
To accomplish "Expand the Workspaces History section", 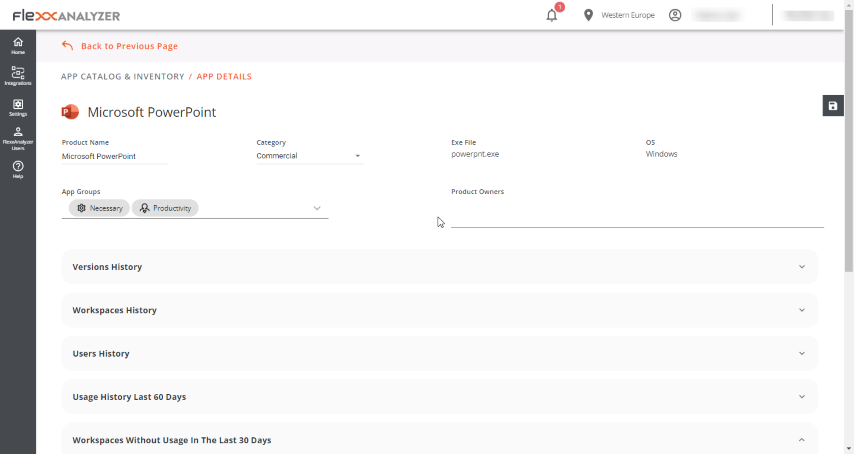I will point(440,310).
